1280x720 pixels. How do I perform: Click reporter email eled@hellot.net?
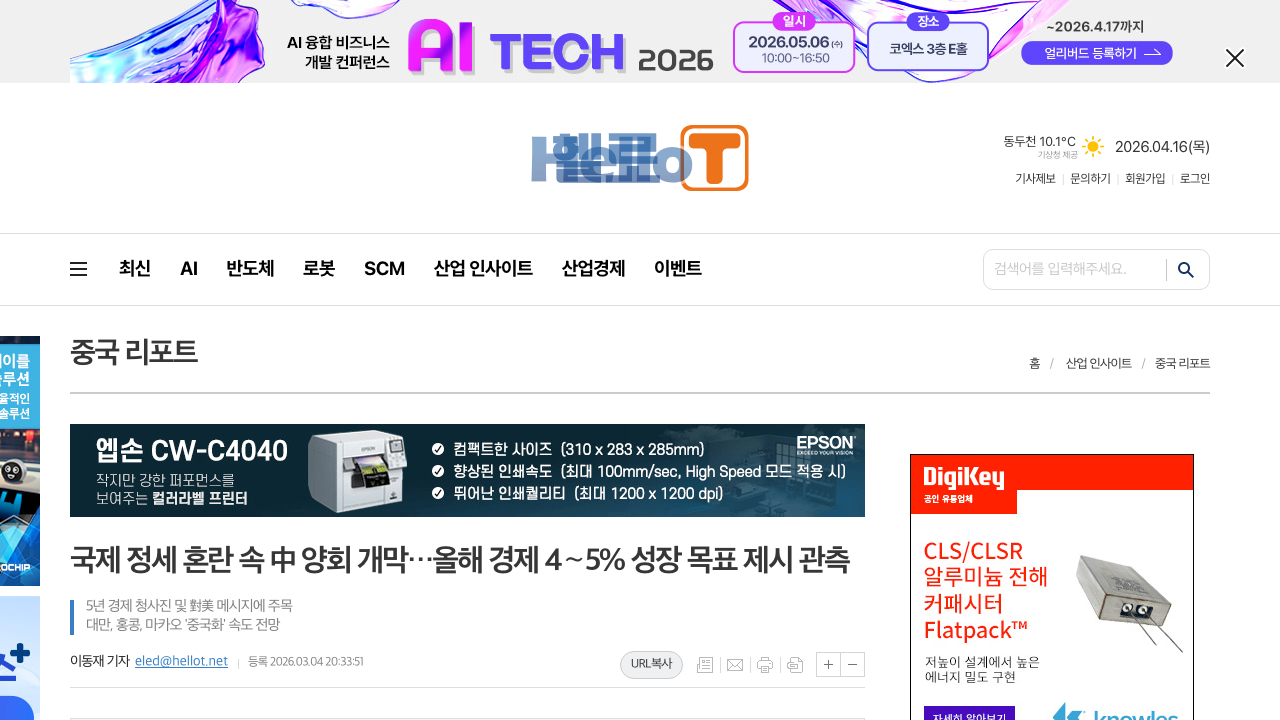[181, 661]
